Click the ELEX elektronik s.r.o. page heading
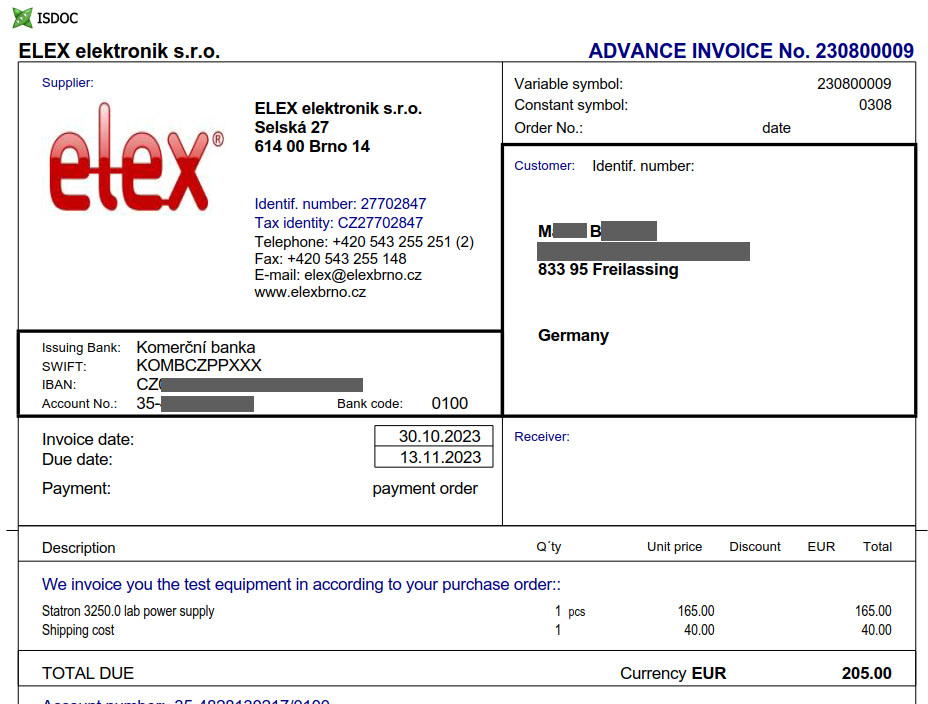 [x=119, y=51]
